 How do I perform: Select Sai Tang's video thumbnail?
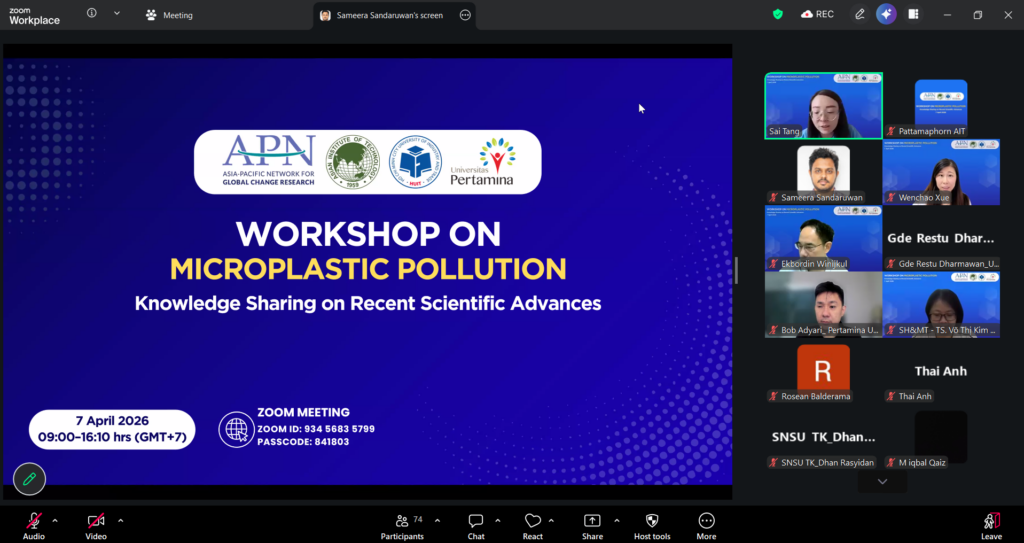[823, 105]
